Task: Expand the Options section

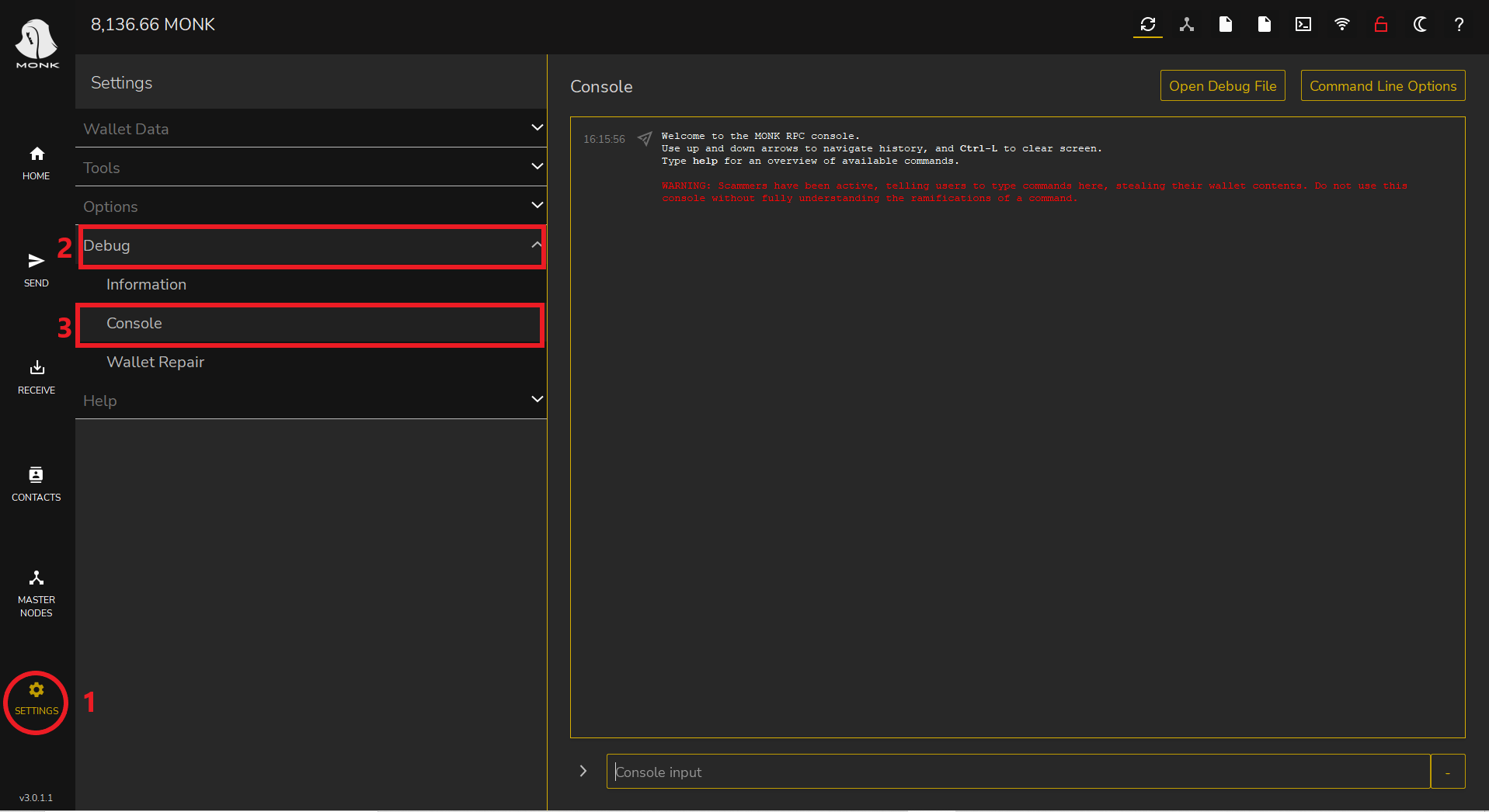Action: coord(311,206)
